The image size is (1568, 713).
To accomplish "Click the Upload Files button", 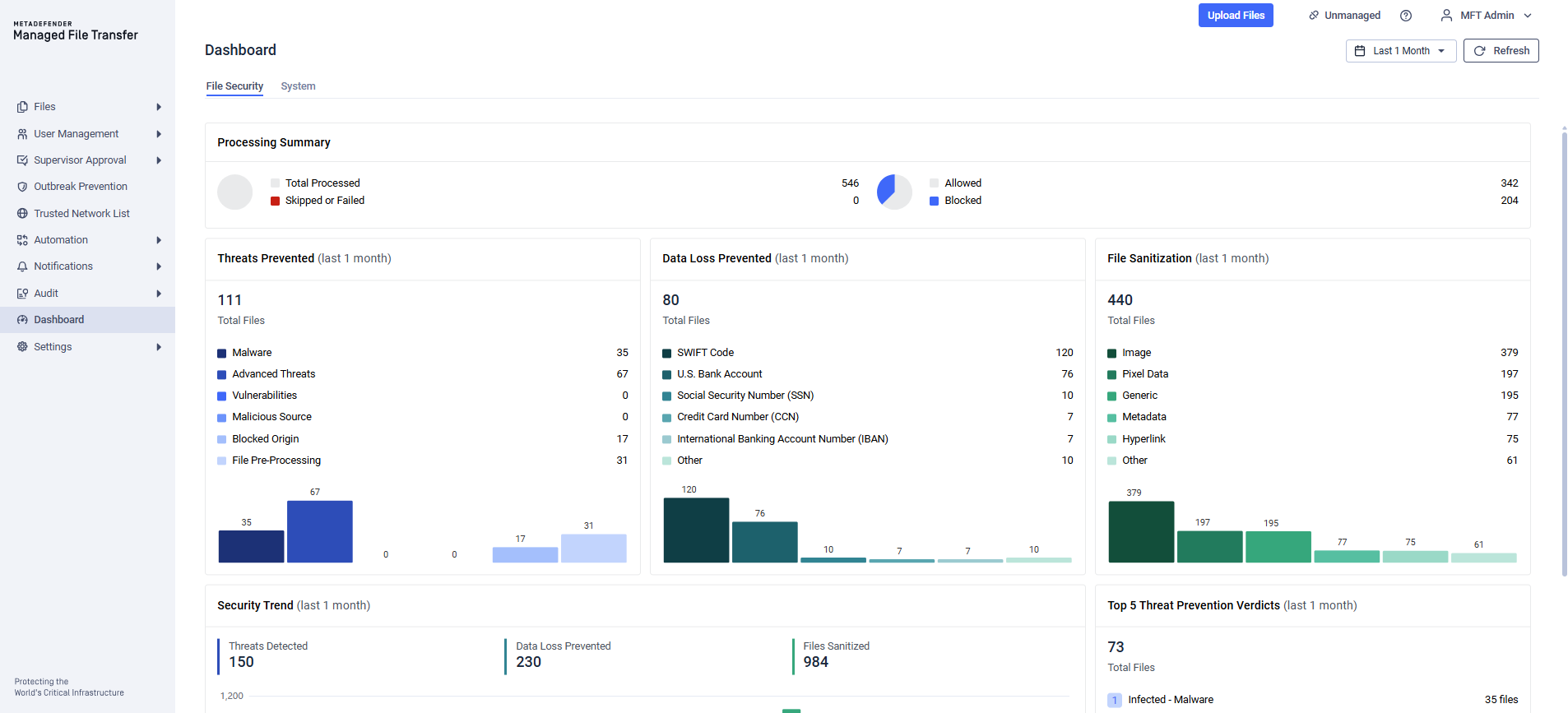I will pos(1235,16).
